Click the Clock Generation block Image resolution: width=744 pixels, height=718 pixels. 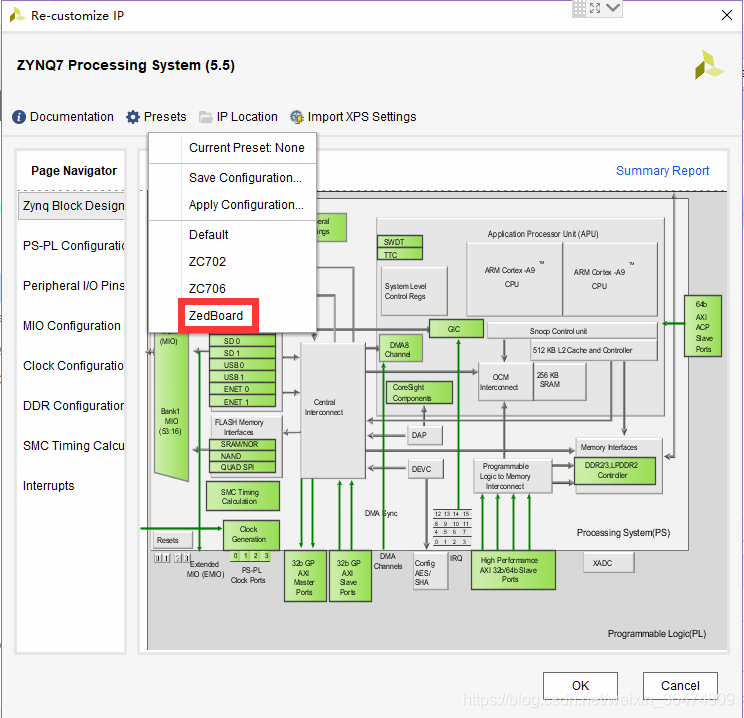251,534
